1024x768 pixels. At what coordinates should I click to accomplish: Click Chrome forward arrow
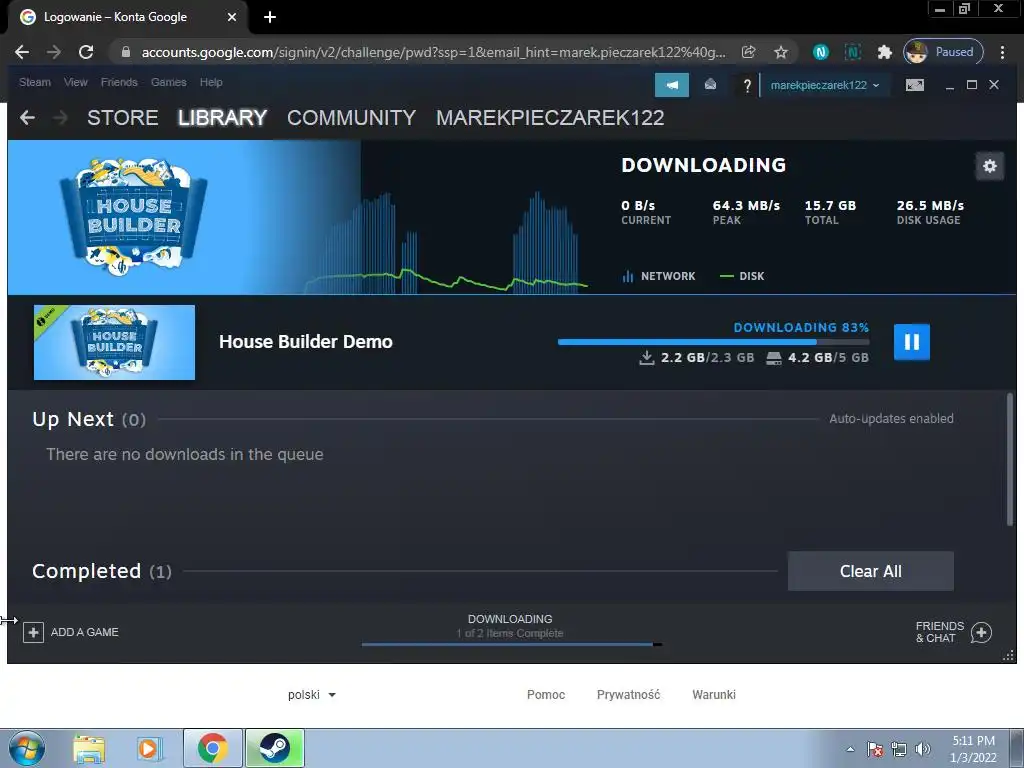[x=54, y=52]
